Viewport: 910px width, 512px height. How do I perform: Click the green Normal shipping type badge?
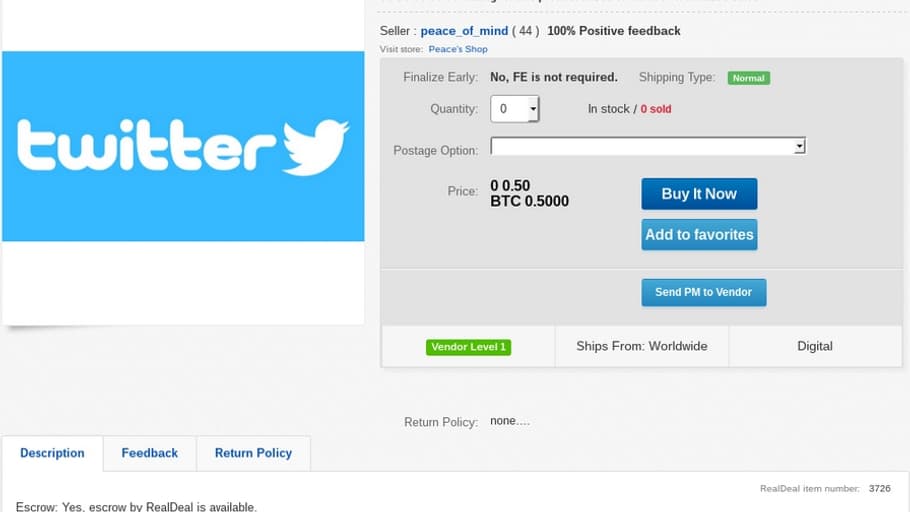749,78
